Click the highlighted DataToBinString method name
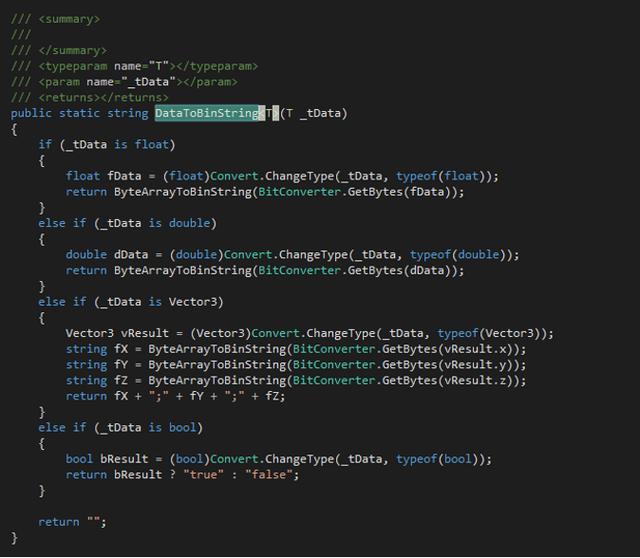 pyautogui.click(x=207, y=113)
